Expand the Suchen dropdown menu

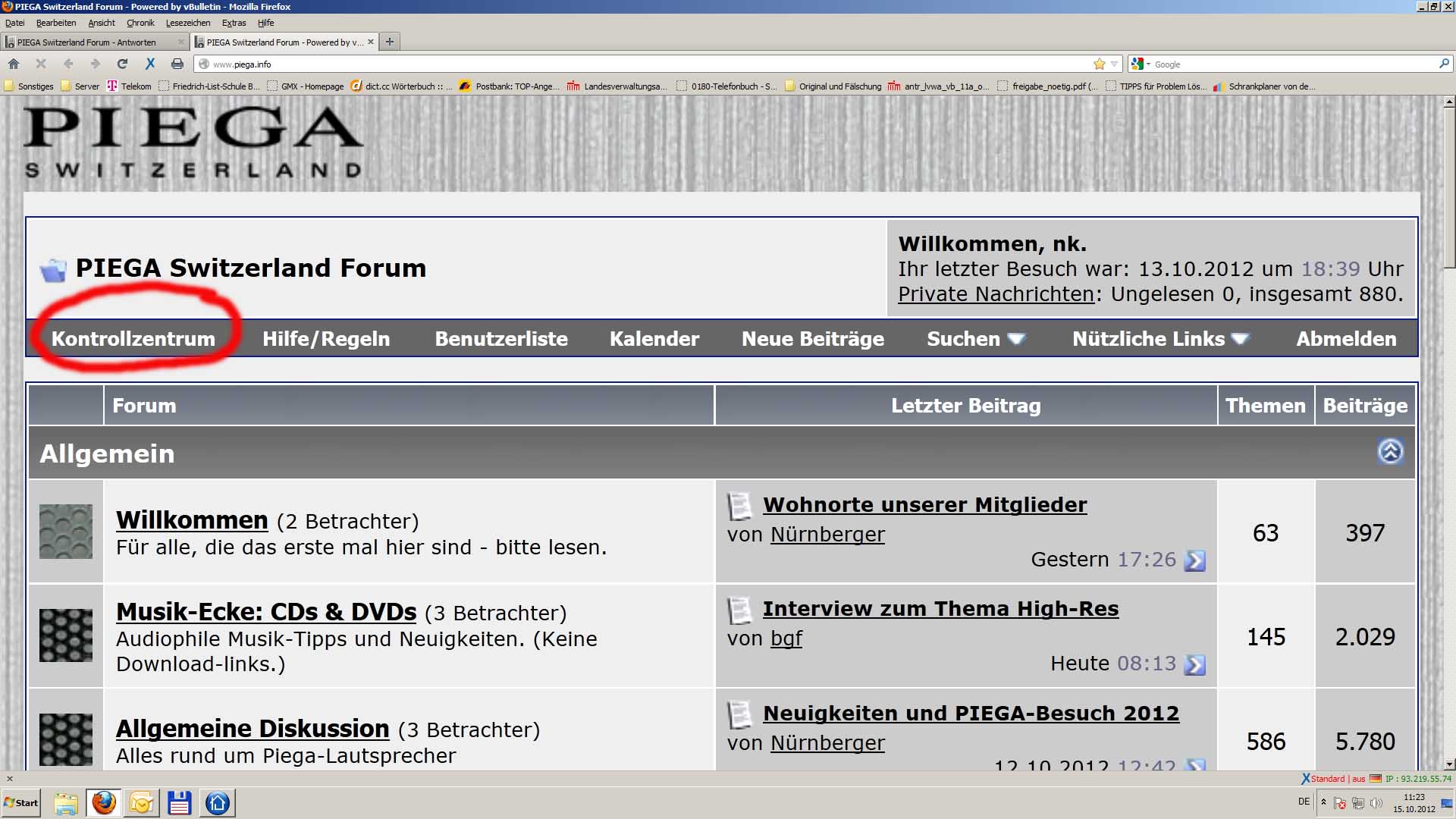click(975, 339)
